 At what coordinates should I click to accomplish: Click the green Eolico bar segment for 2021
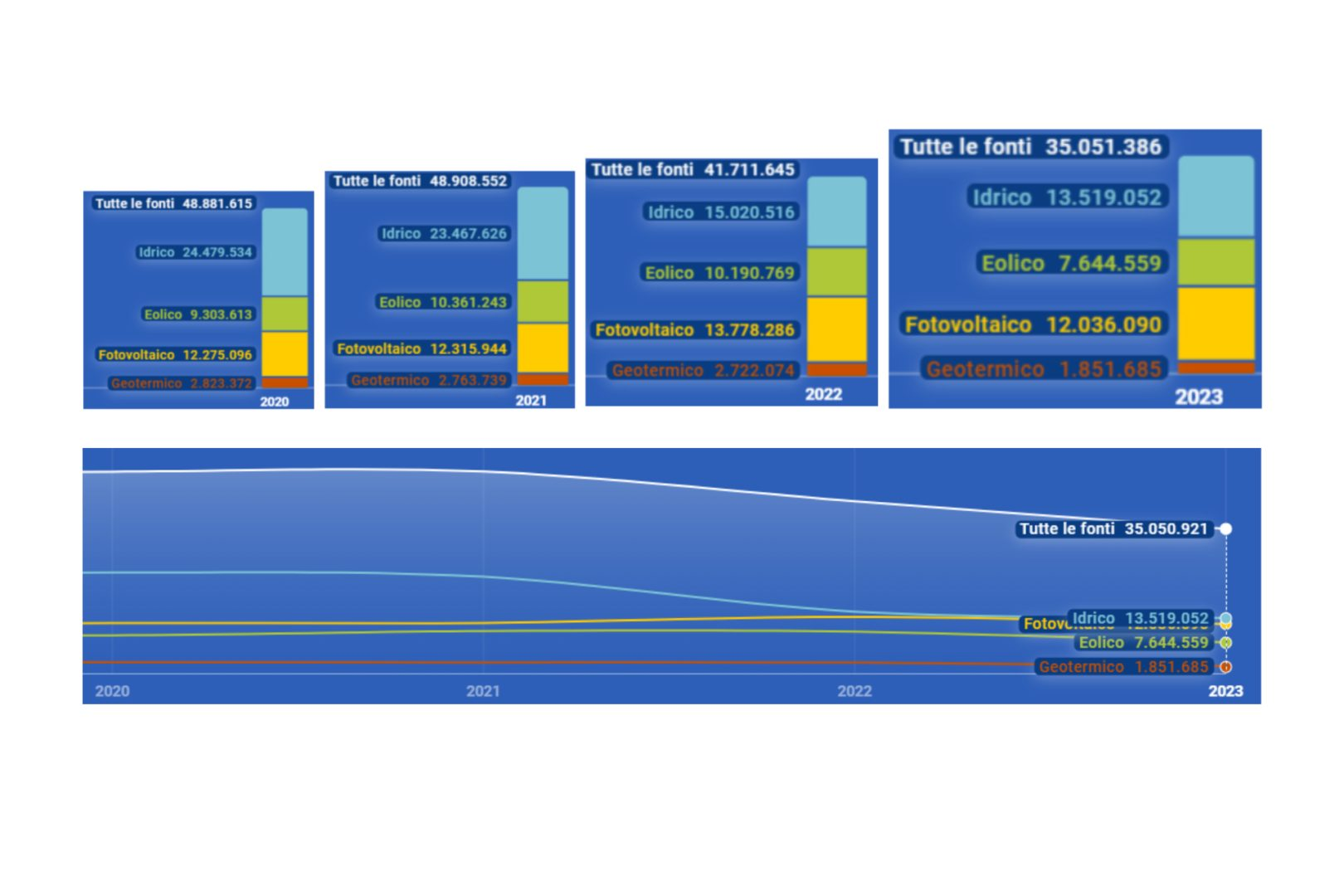[x=543, y=302]
